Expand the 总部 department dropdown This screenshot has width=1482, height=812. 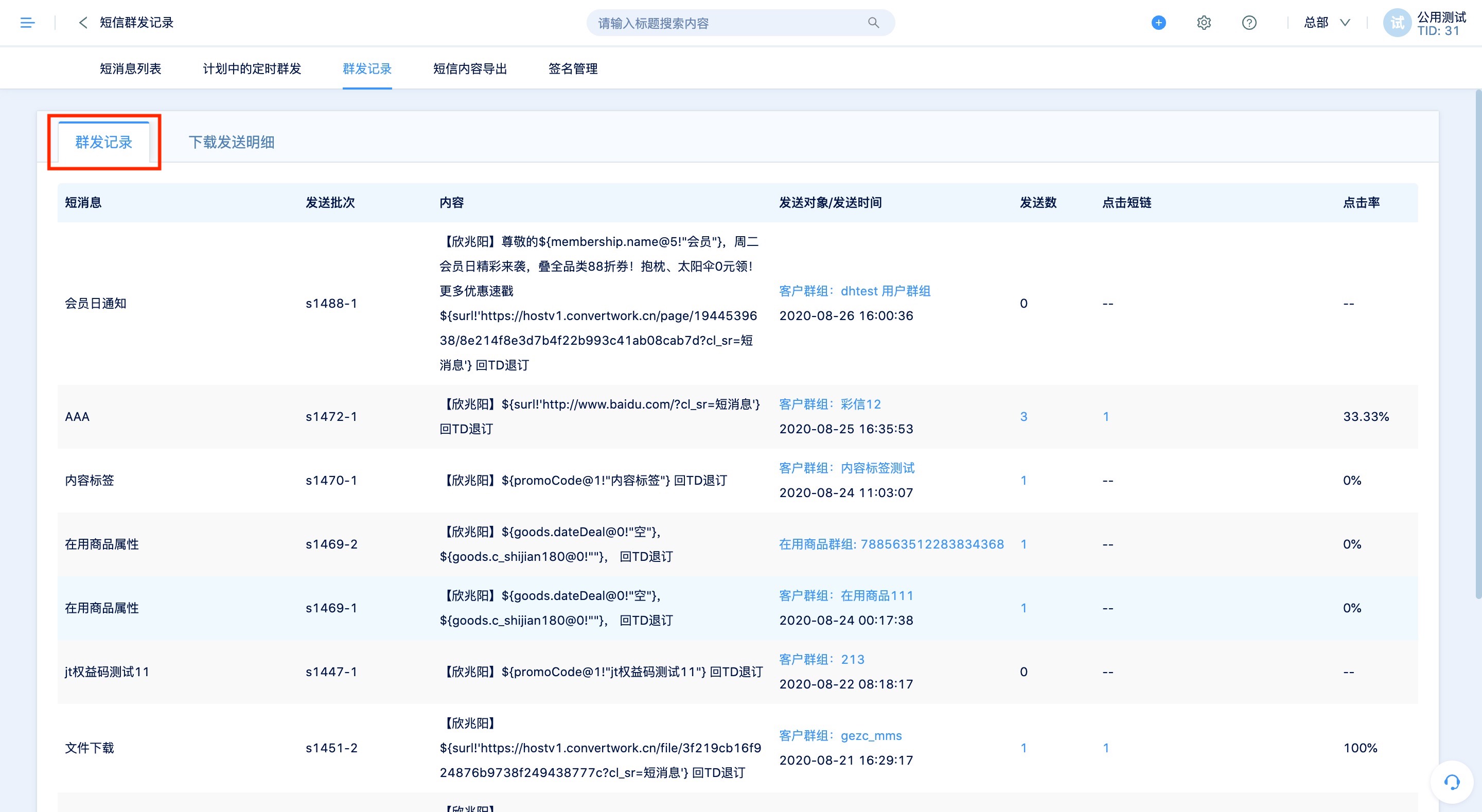click(1327, 23)
